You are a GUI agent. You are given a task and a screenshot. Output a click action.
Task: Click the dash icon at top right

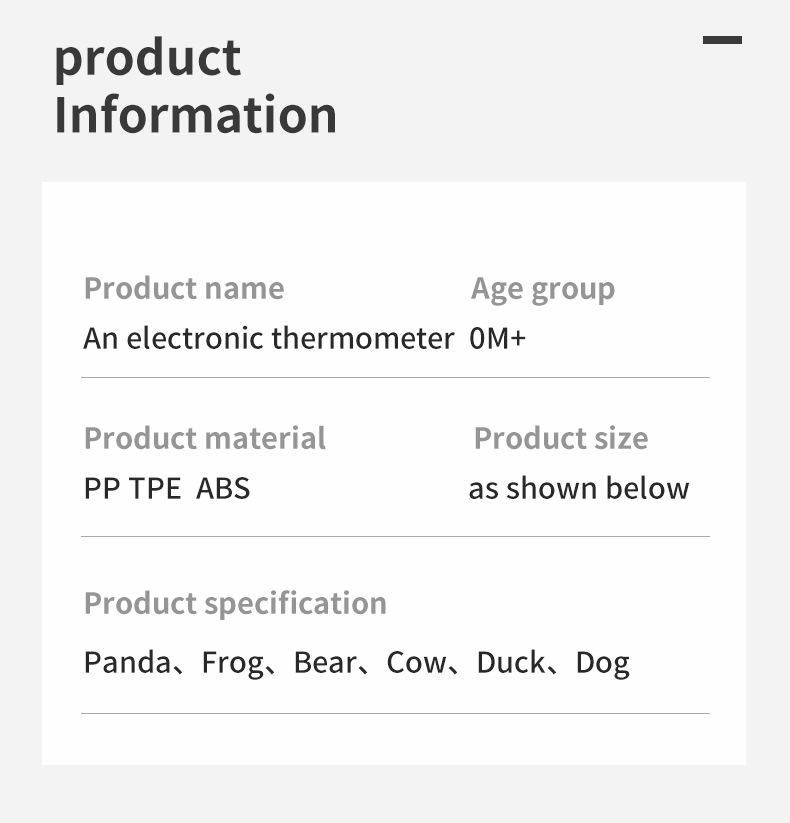(x=722, y=40)
